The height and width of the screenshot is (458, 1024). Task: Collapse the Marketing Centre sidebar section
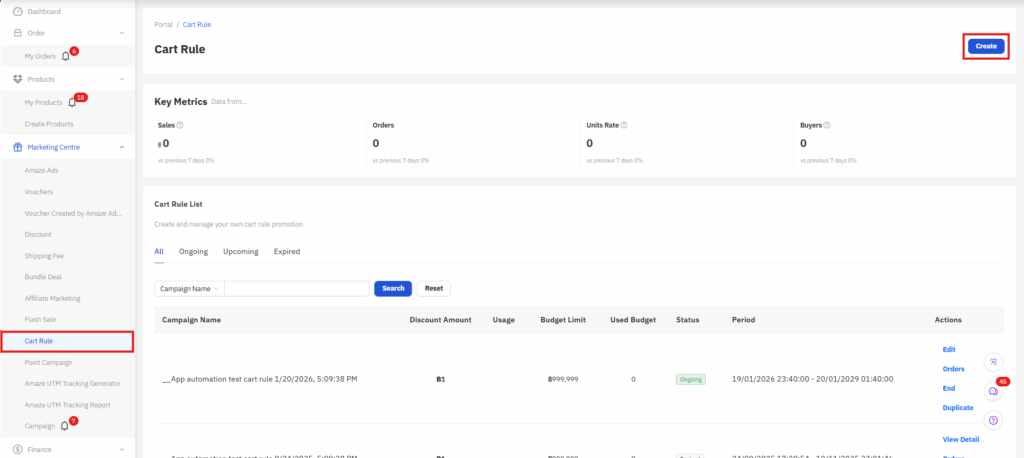click(x=121, y=147)
